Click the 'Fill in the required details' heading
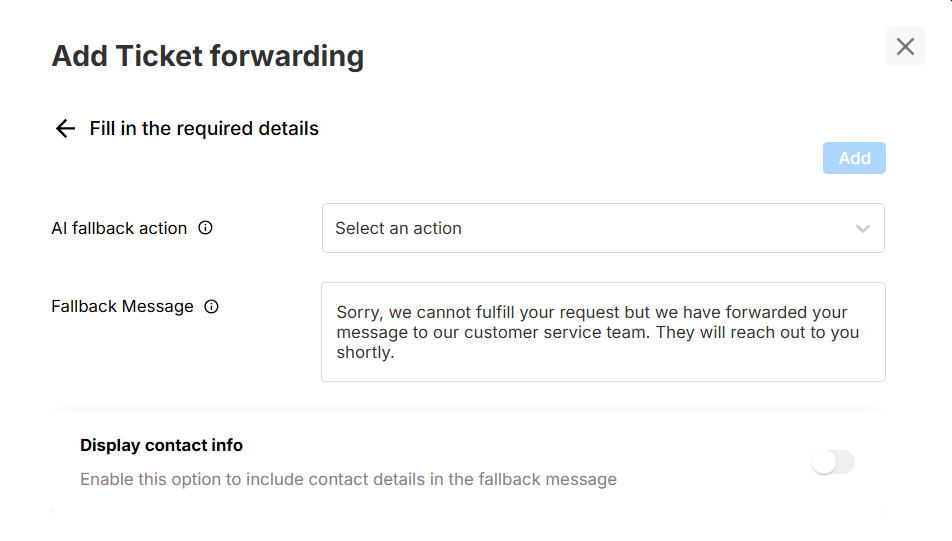The width and height of the screenshot is (952, 541). coord(204,128)
